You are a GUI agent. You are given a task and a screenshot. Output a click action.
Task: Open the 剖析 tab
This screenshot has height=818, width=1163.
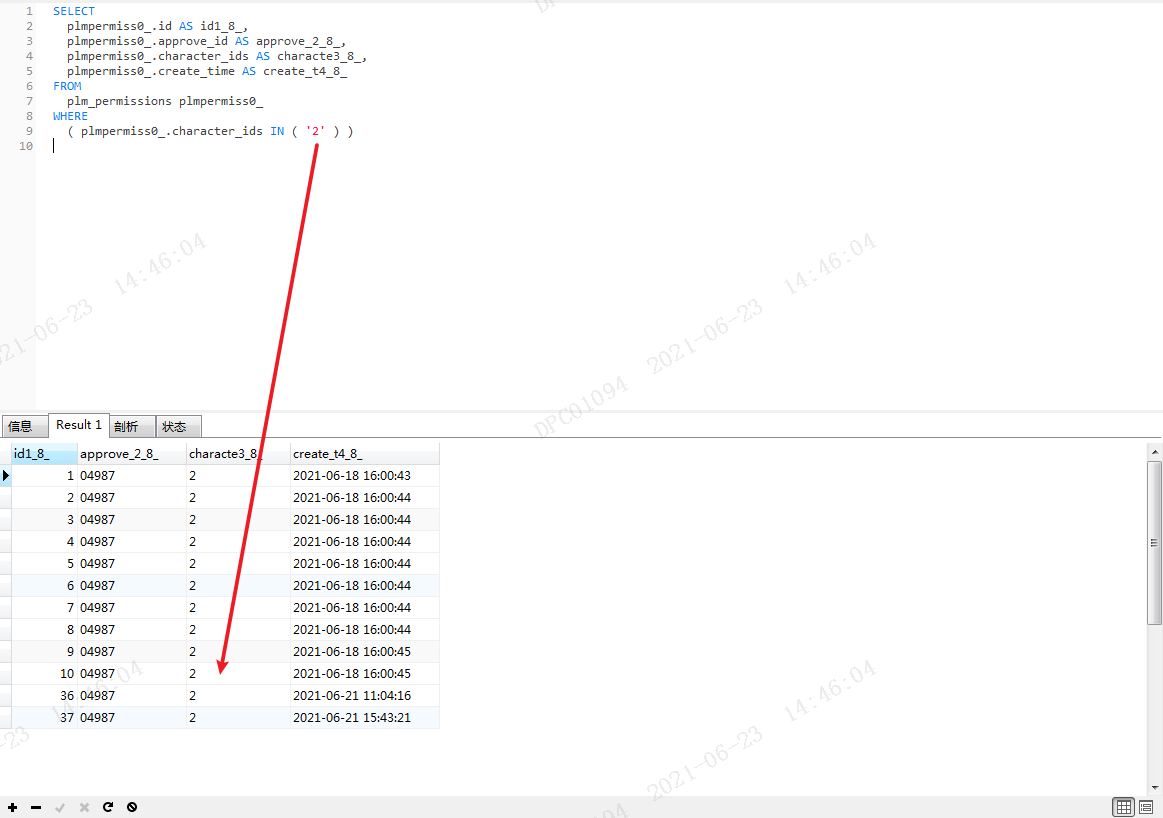132,426
